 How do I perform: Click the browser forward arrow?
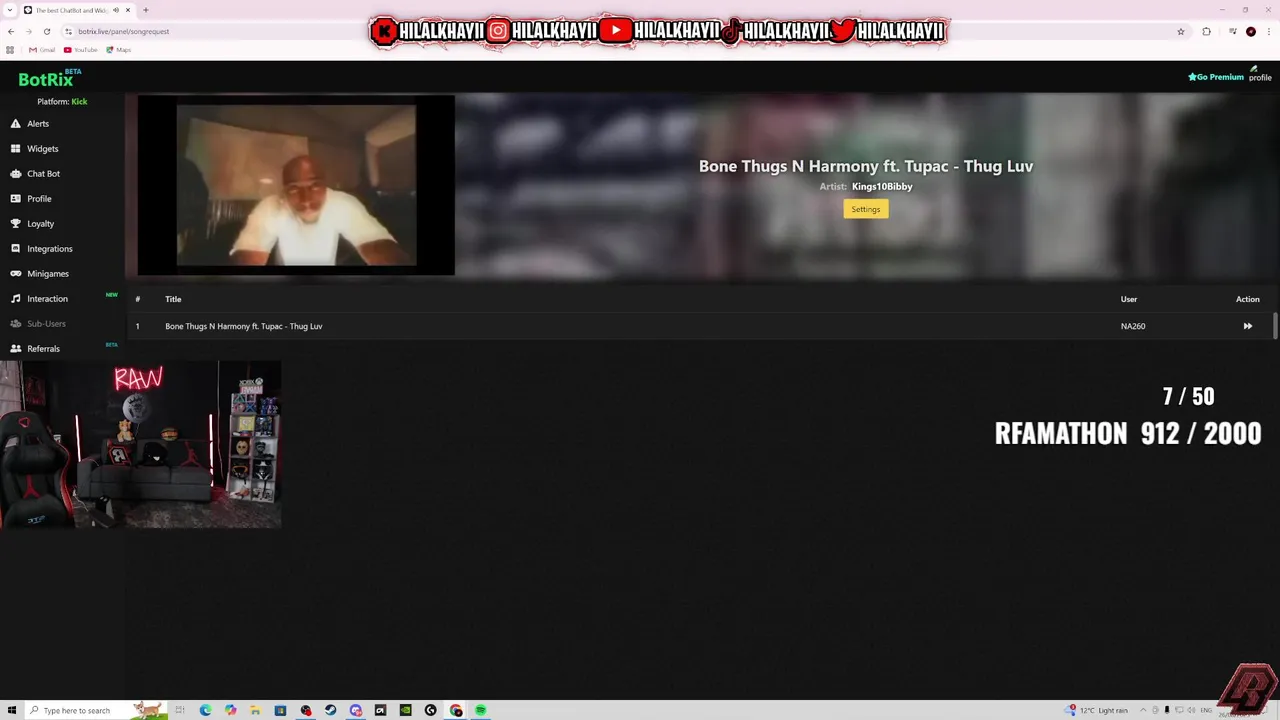[x=28, y=31]
